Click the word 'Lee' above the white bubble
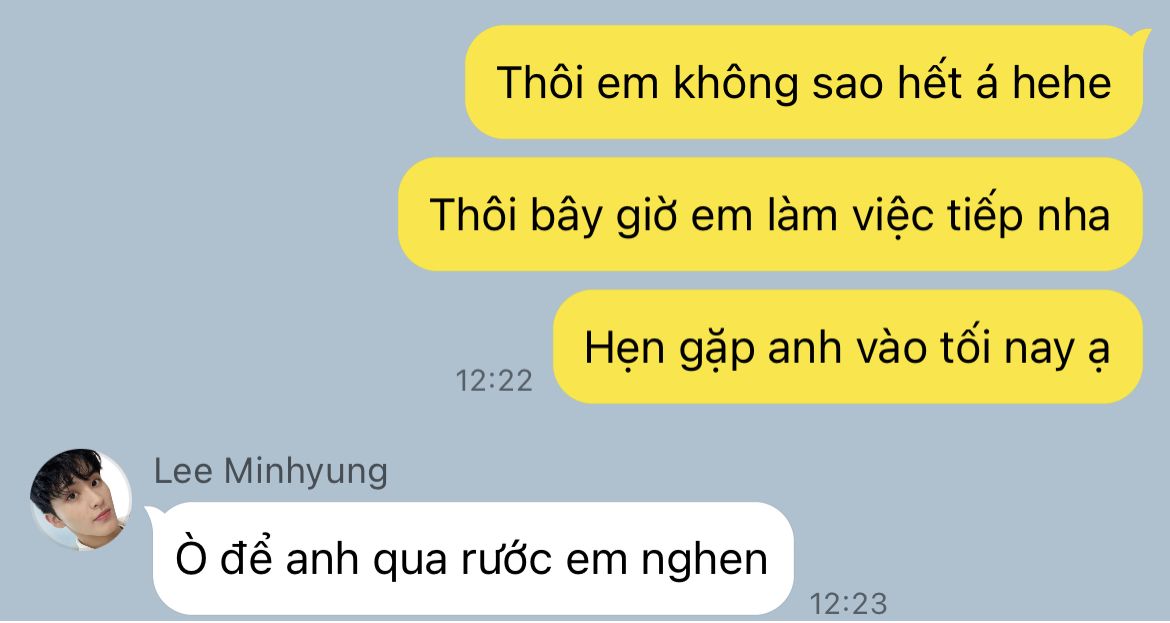 click(x=183, y=472)
